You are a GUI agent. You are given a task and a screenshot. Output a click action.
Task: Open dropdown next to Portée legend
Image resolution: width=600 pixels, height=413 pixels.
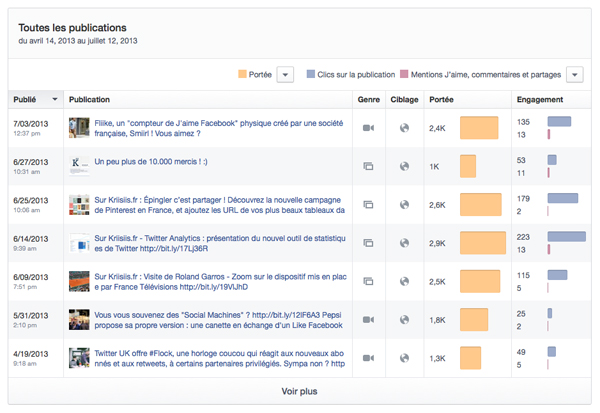(284, 75)
